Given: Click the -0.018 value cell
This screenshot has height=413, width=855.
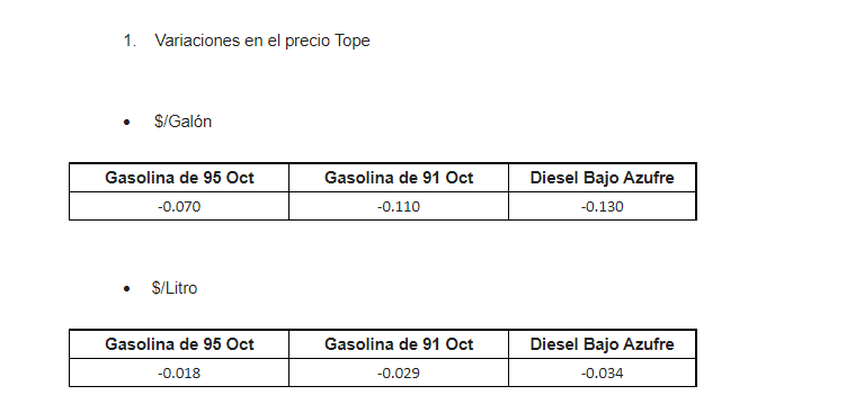Looking at the screenshot, I should [179, 373].
